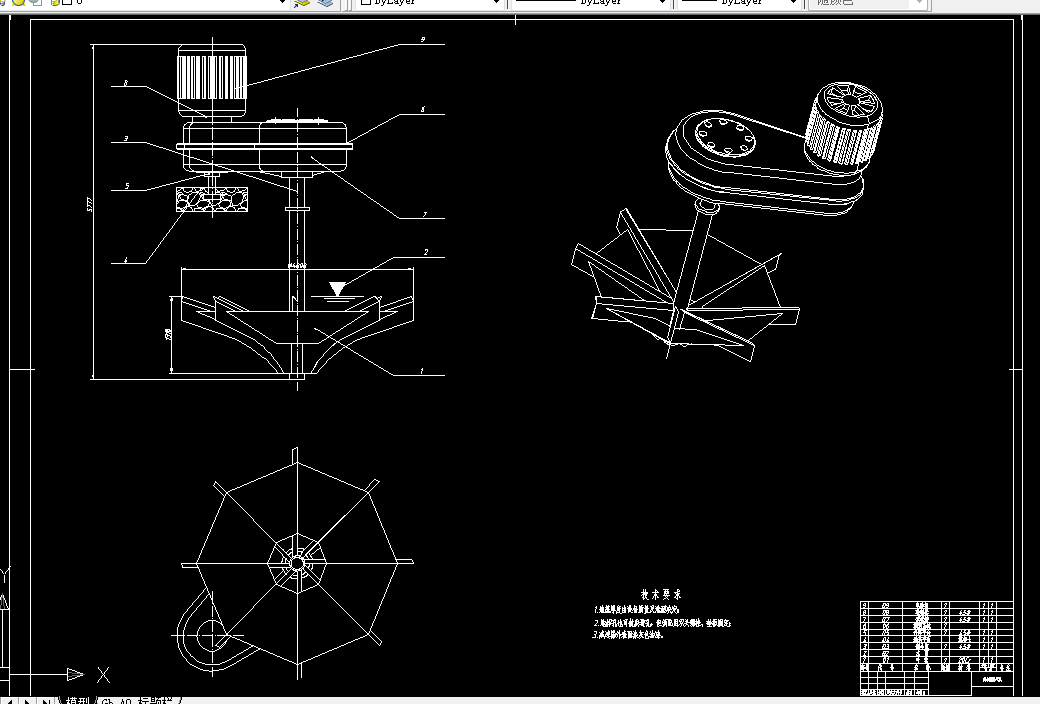Pick the ribbed motor in front view
The width and height of the screenshot is (1040, 704).
(x=212, y=78)
